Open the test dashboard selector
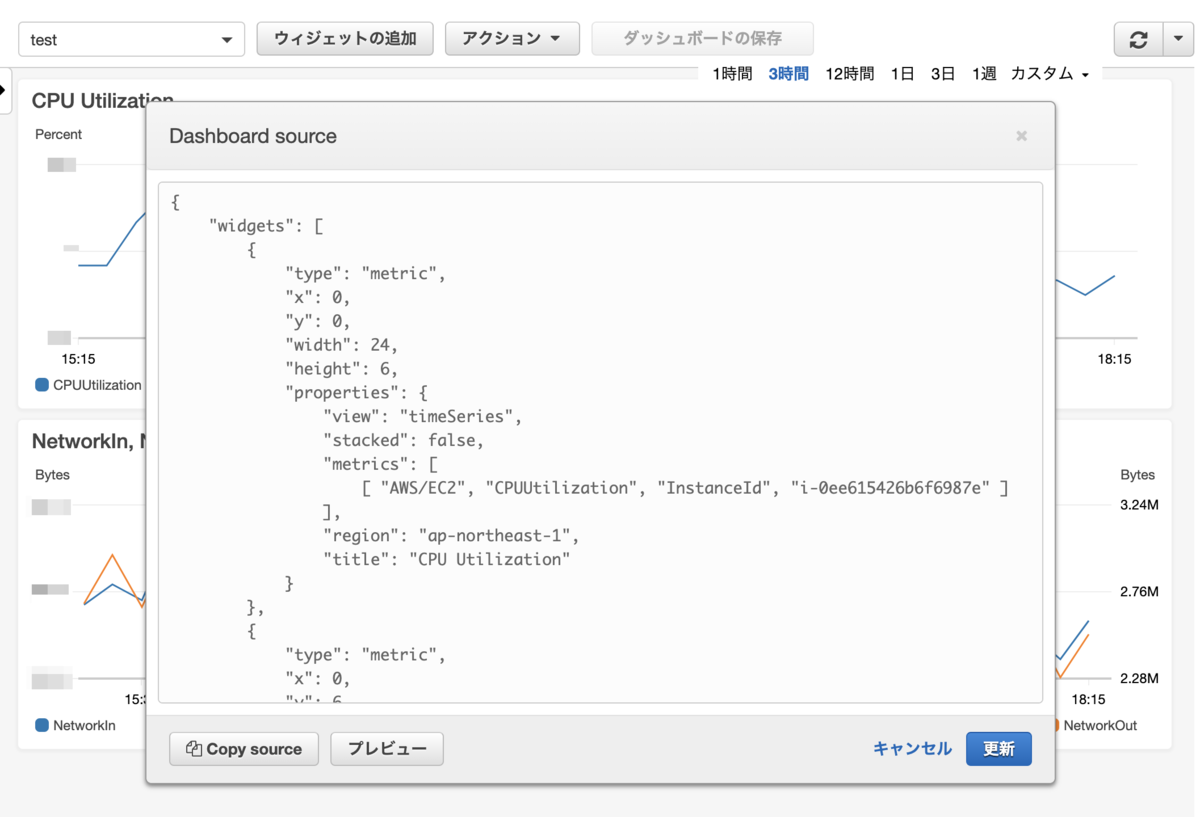Screen dimensions: 1200x817 [x=131, y=40]
